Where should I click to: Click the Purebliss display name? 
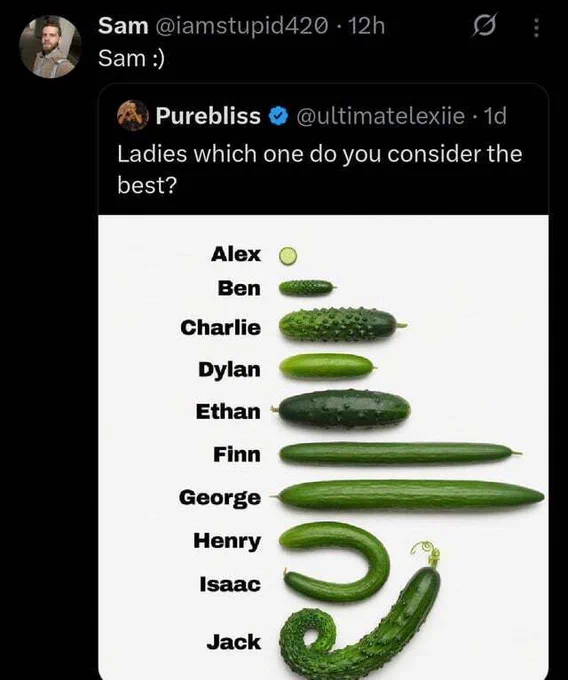(x=208, y=116)
